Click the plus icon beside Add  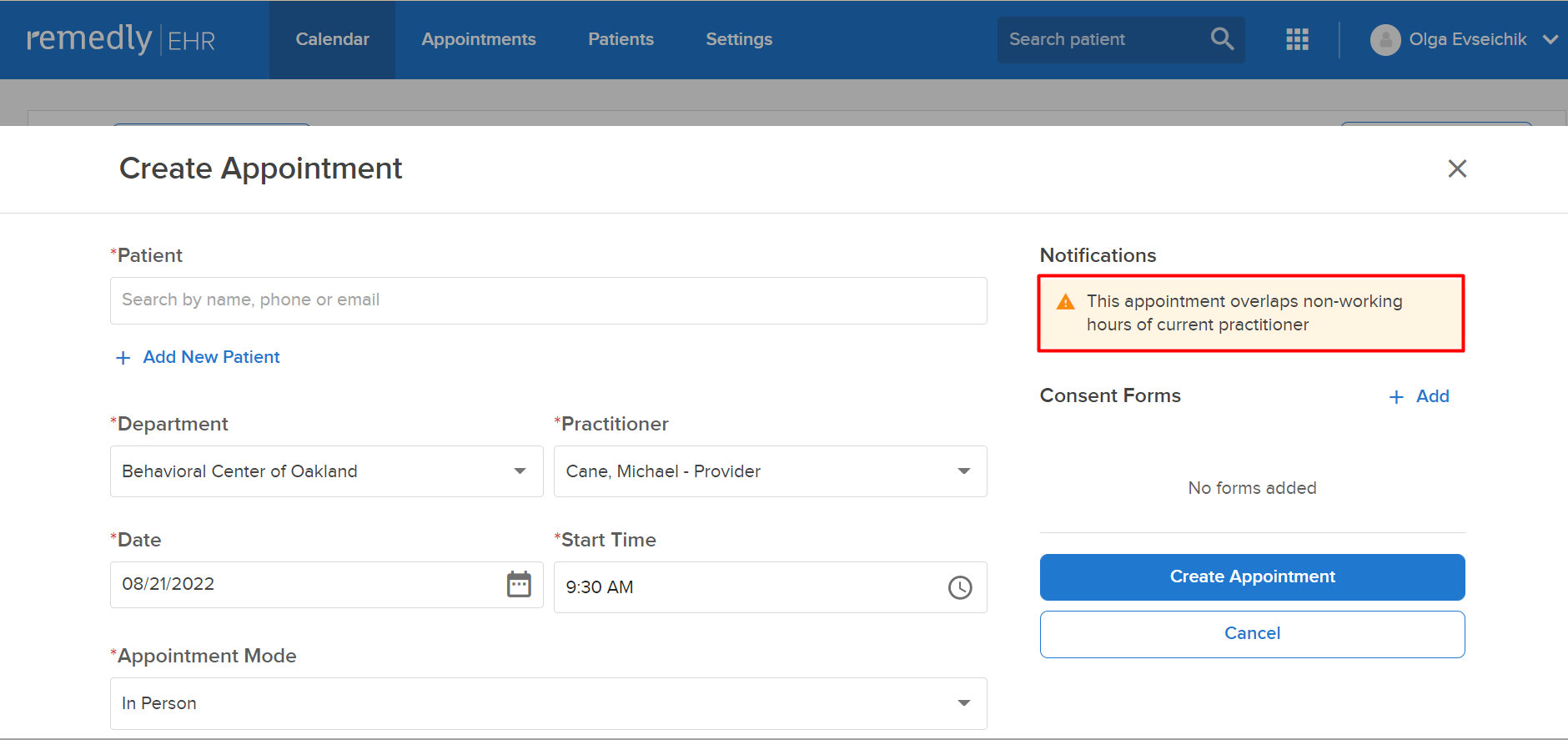(1396, 397)
